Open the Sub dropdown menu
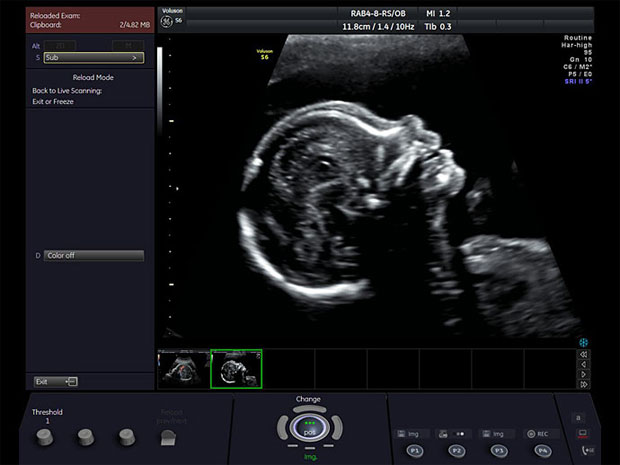Image resolution: width=620 pixels, height=465 pixels. pyautogui.click(x=94, y=58)
